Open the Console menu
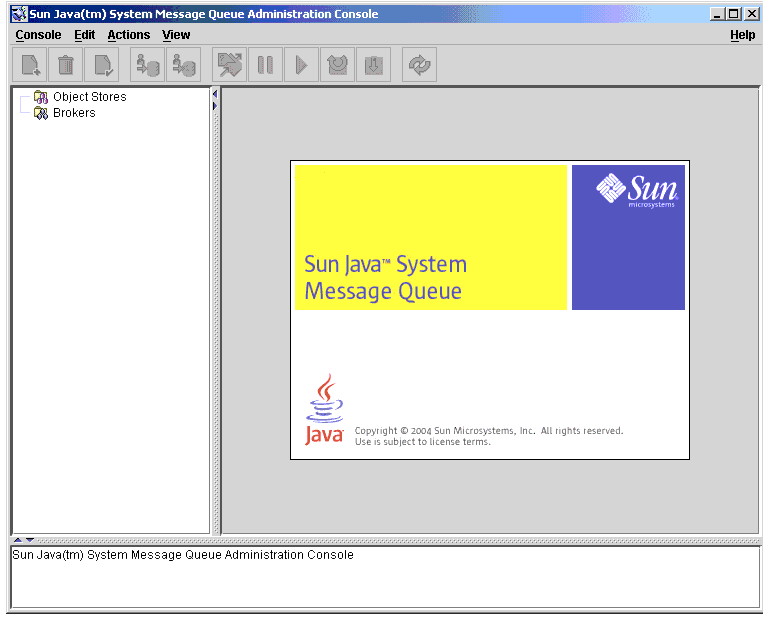The width and height of the screenshot is (763, 619). coord(38,35)
